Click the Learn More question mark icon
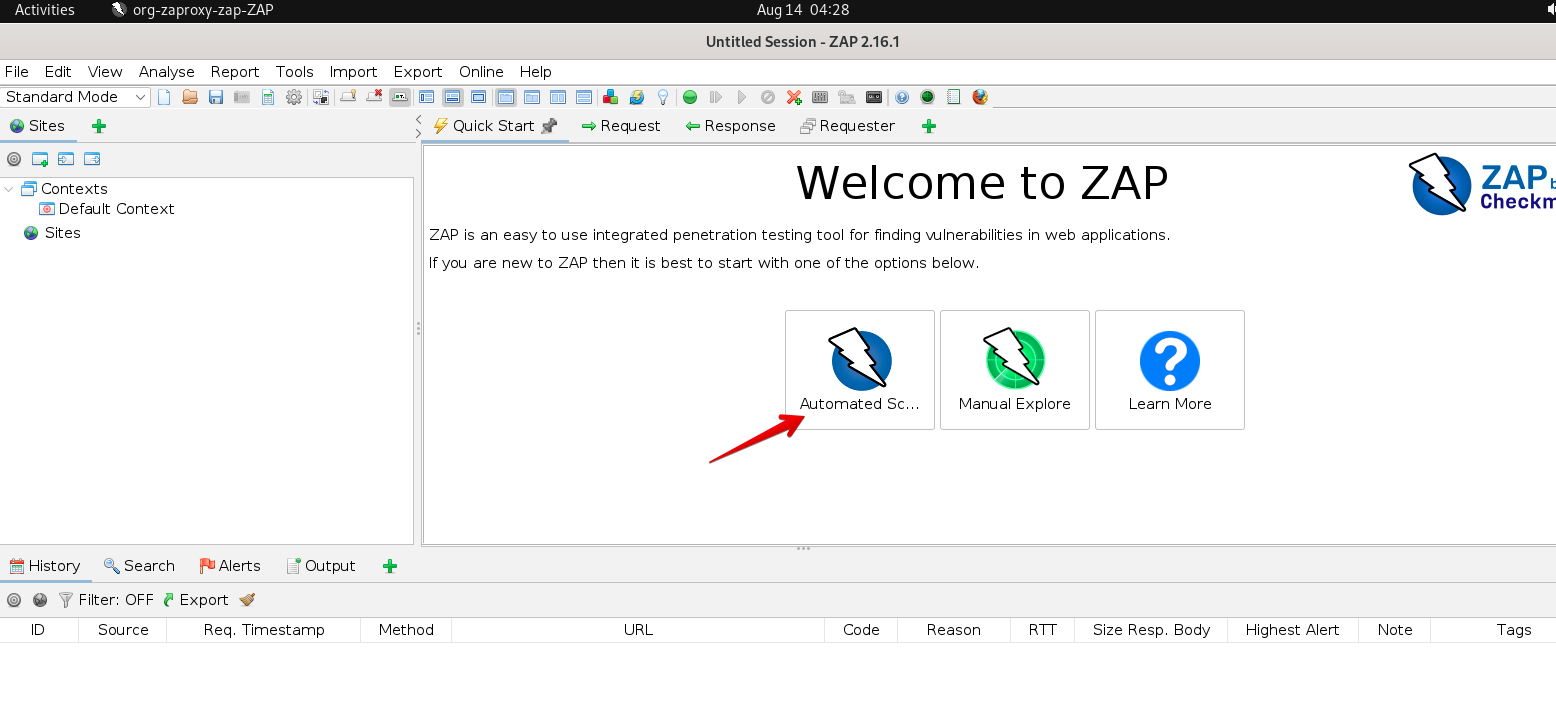The height and width of the screenshot is (723, 1556). point(1169,361)
